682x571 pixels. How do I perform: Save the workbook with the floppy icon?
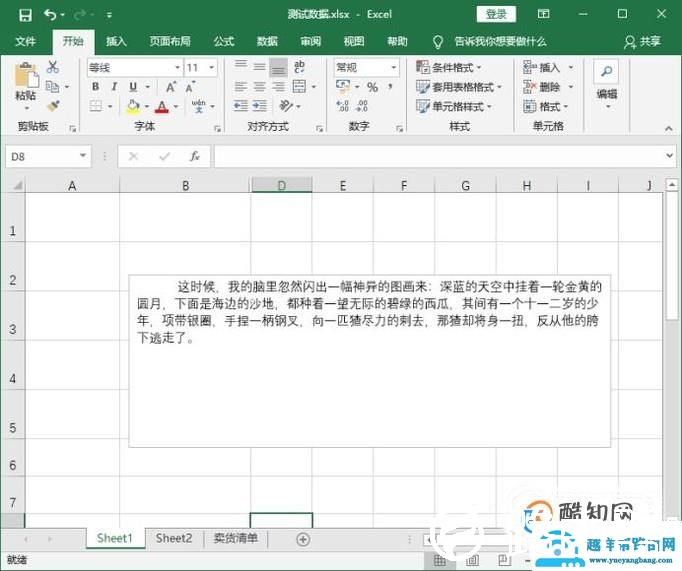tap(25, 15)
